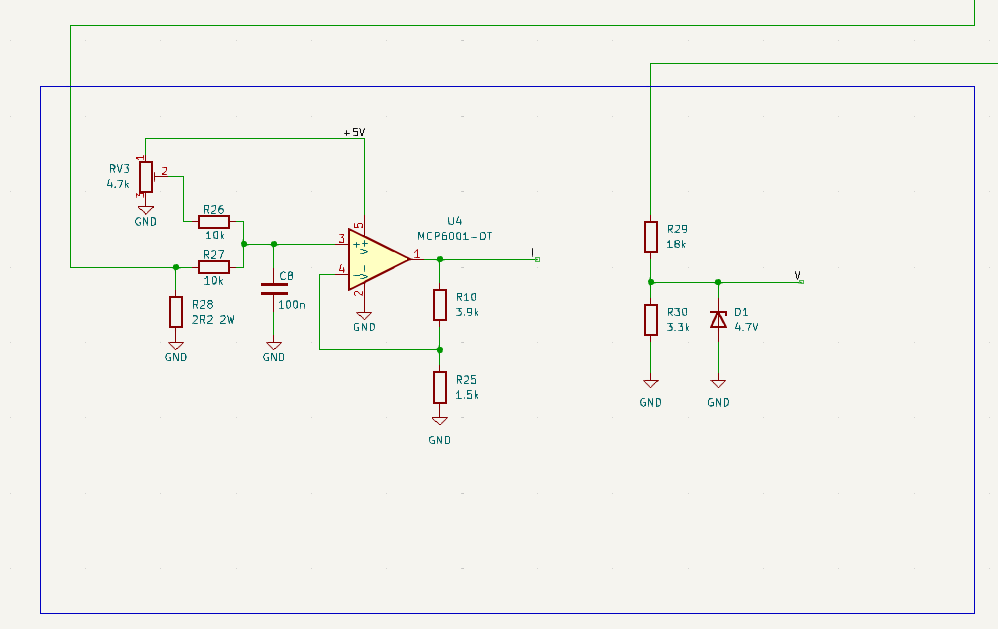Click the R29 resistor symbol
This screenshot has width=998, height=629.
pos(650,237)
